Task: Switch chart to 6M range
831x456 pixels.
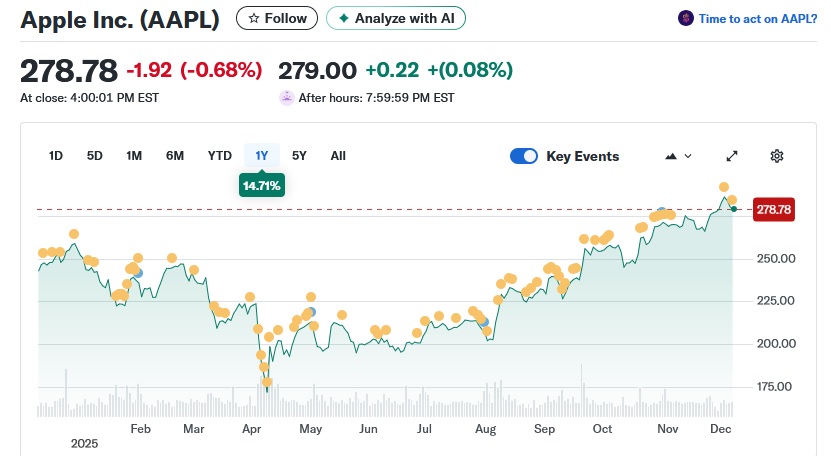Action: click(175, 155)
